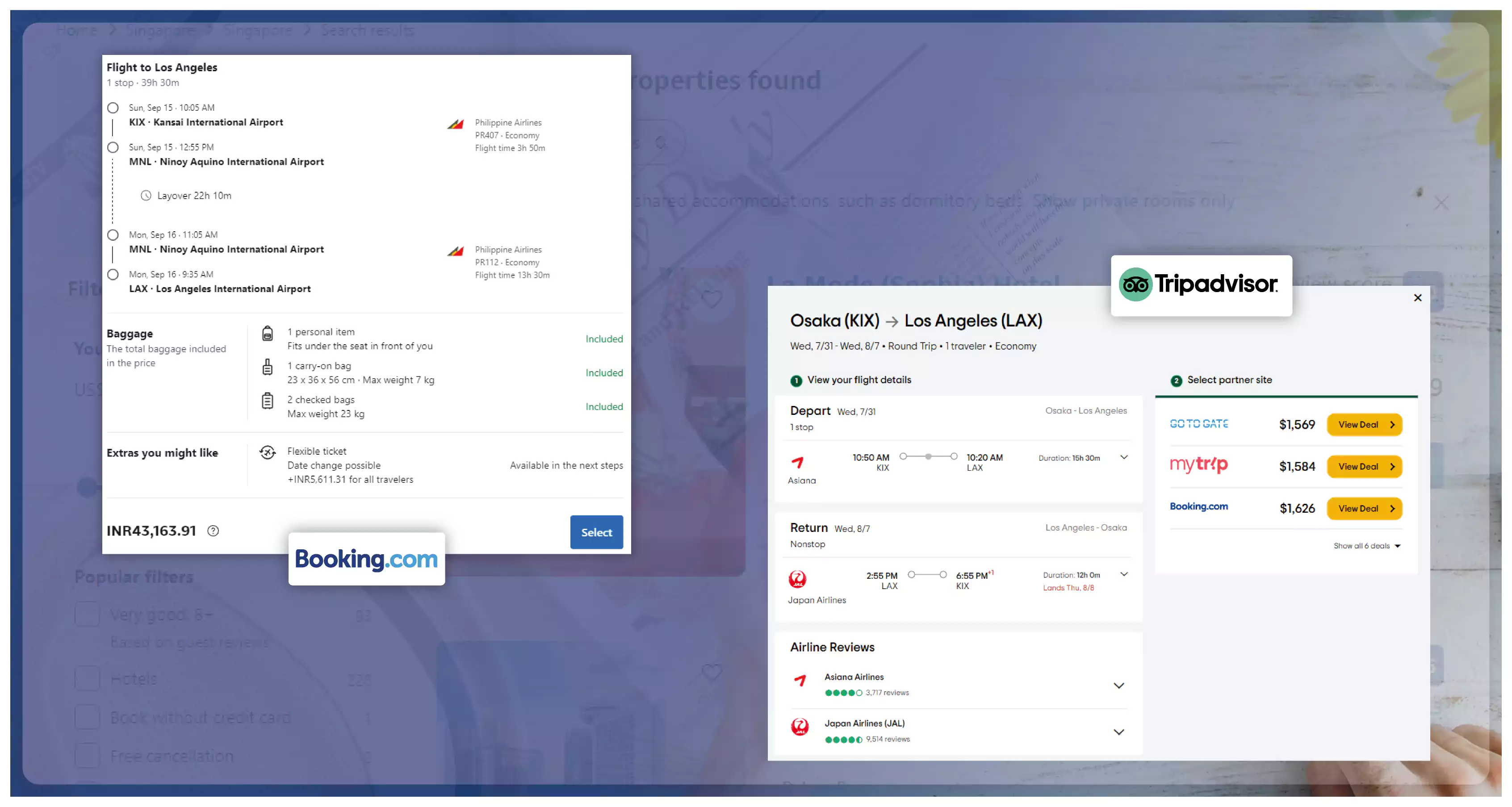The height and width of the screenshot is (807, 1512).
Task: Click '+INR5,611.31 for all travelers' text
Action: click(x=350, y=480)
